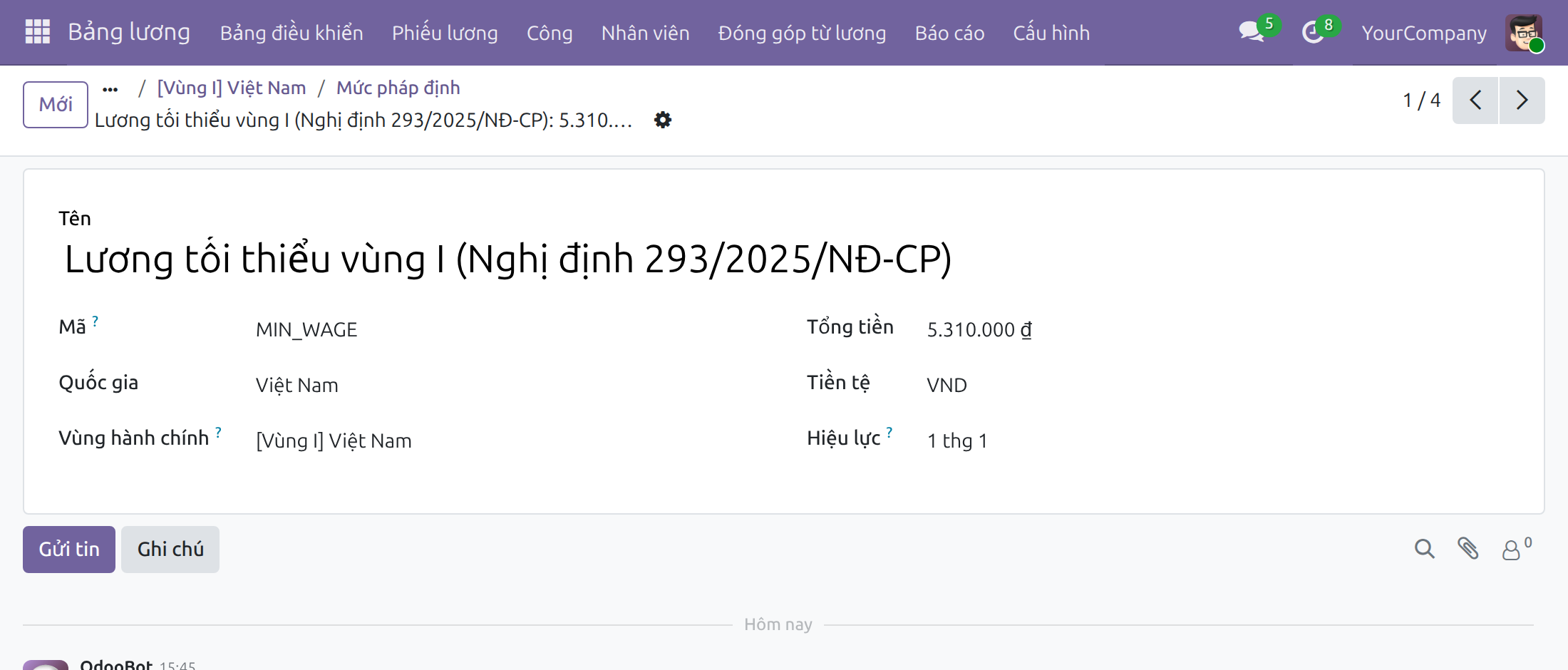
Task: Open the Công menu
Action: coord(550,33)
